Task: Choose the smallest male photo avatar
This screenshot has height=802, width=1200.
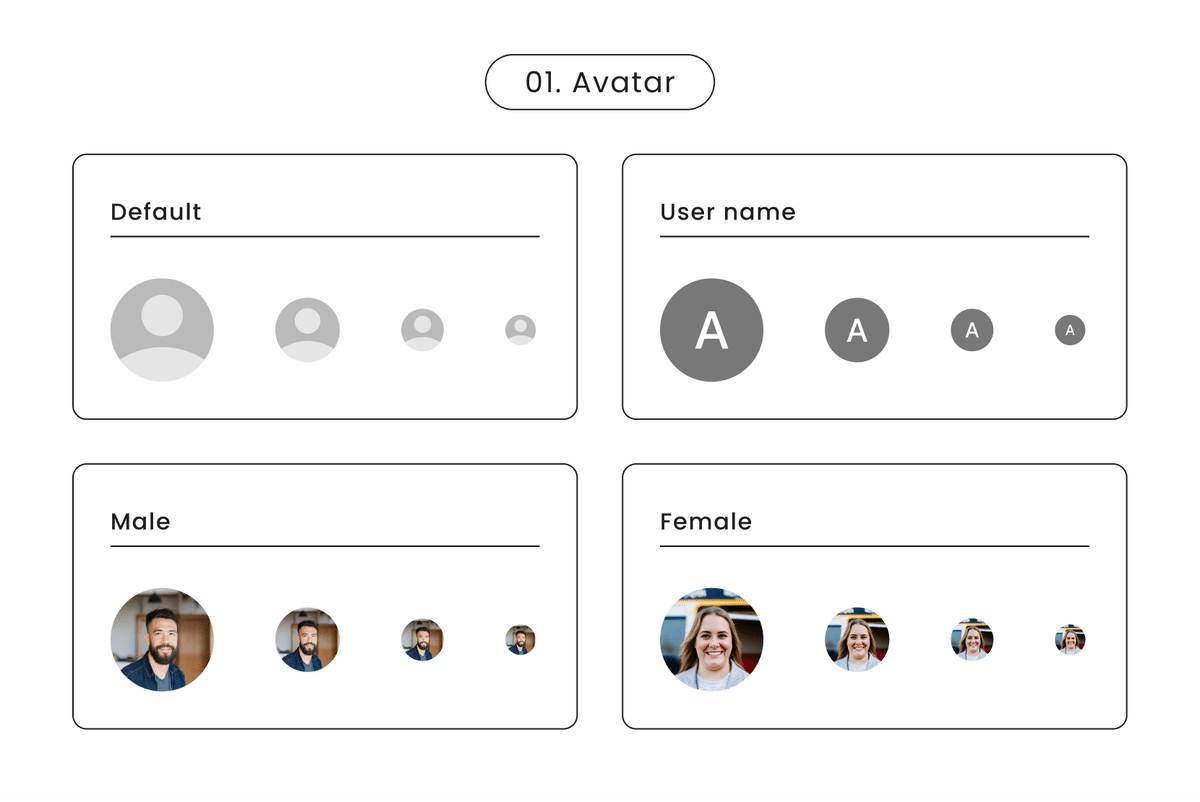Action: pos(520,640)
